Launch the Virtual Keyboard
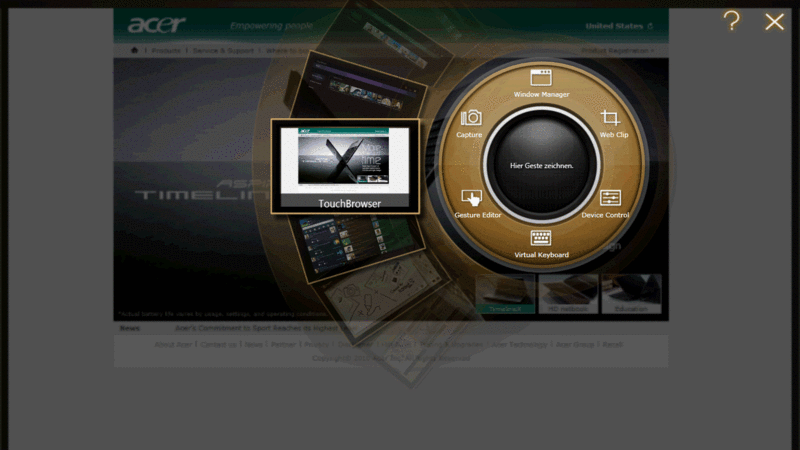This screenshot has width=800, height=450. point(541,244)
